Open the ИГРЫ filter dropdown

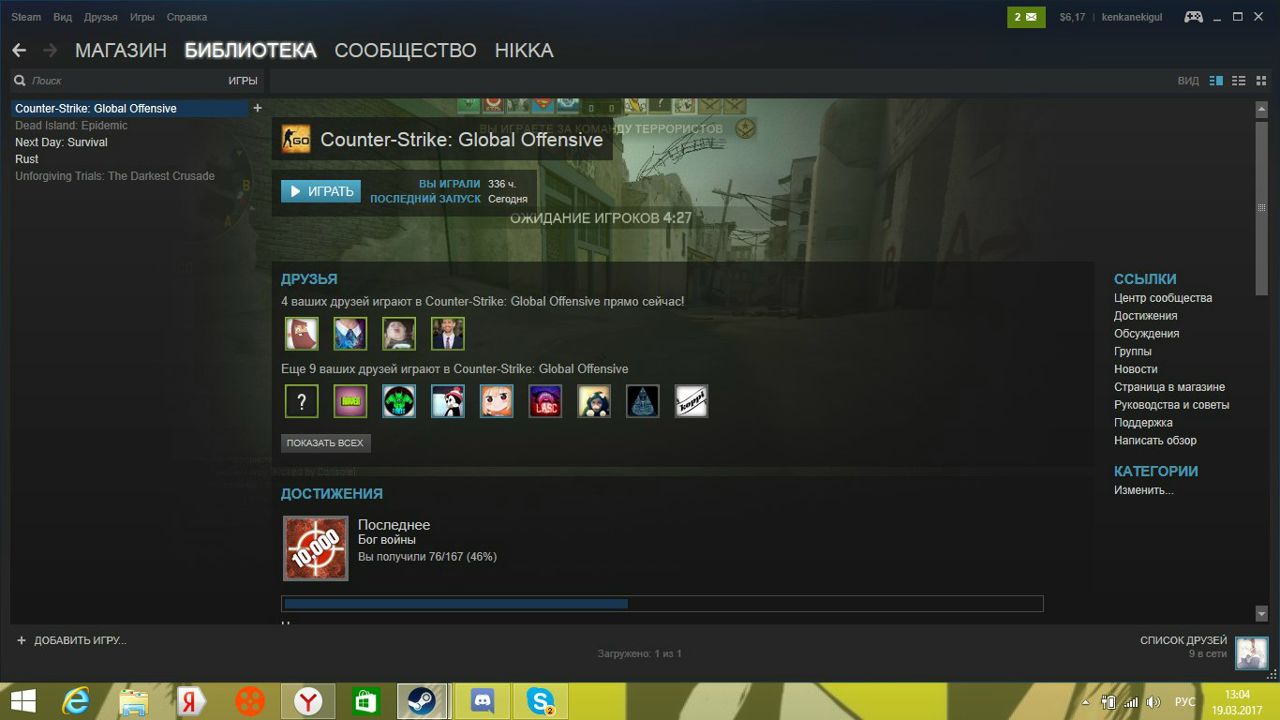pos(243,81)
